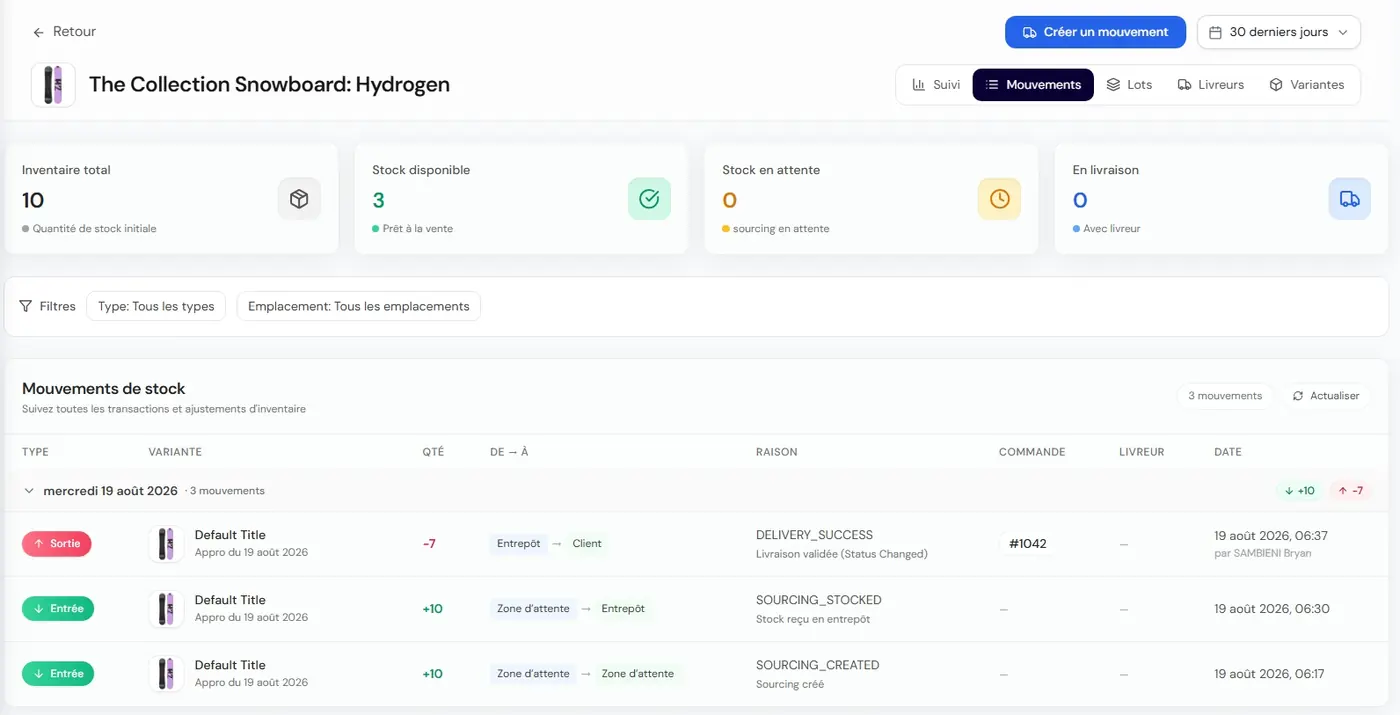Click the Sortie type badge
The image size is (1400, 715).
click(57, 544)
